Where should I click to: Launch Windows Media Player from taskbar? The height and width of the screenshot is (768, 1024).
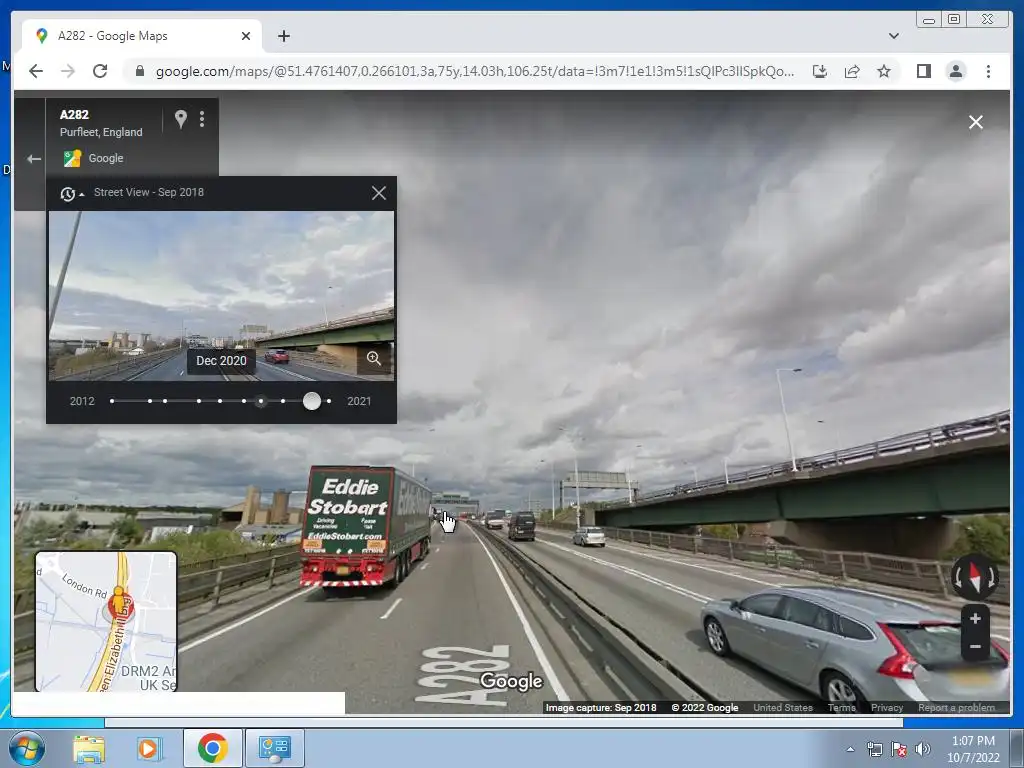(x=149, y=749)
